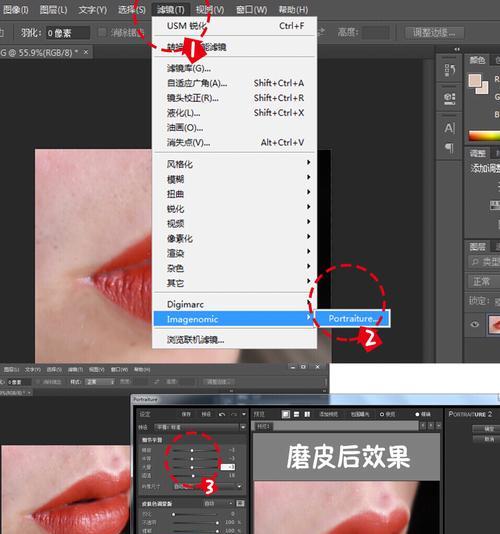Open the 滤镜(T) menu
This screenshot has width=500, height=534.
pos(170,10)
